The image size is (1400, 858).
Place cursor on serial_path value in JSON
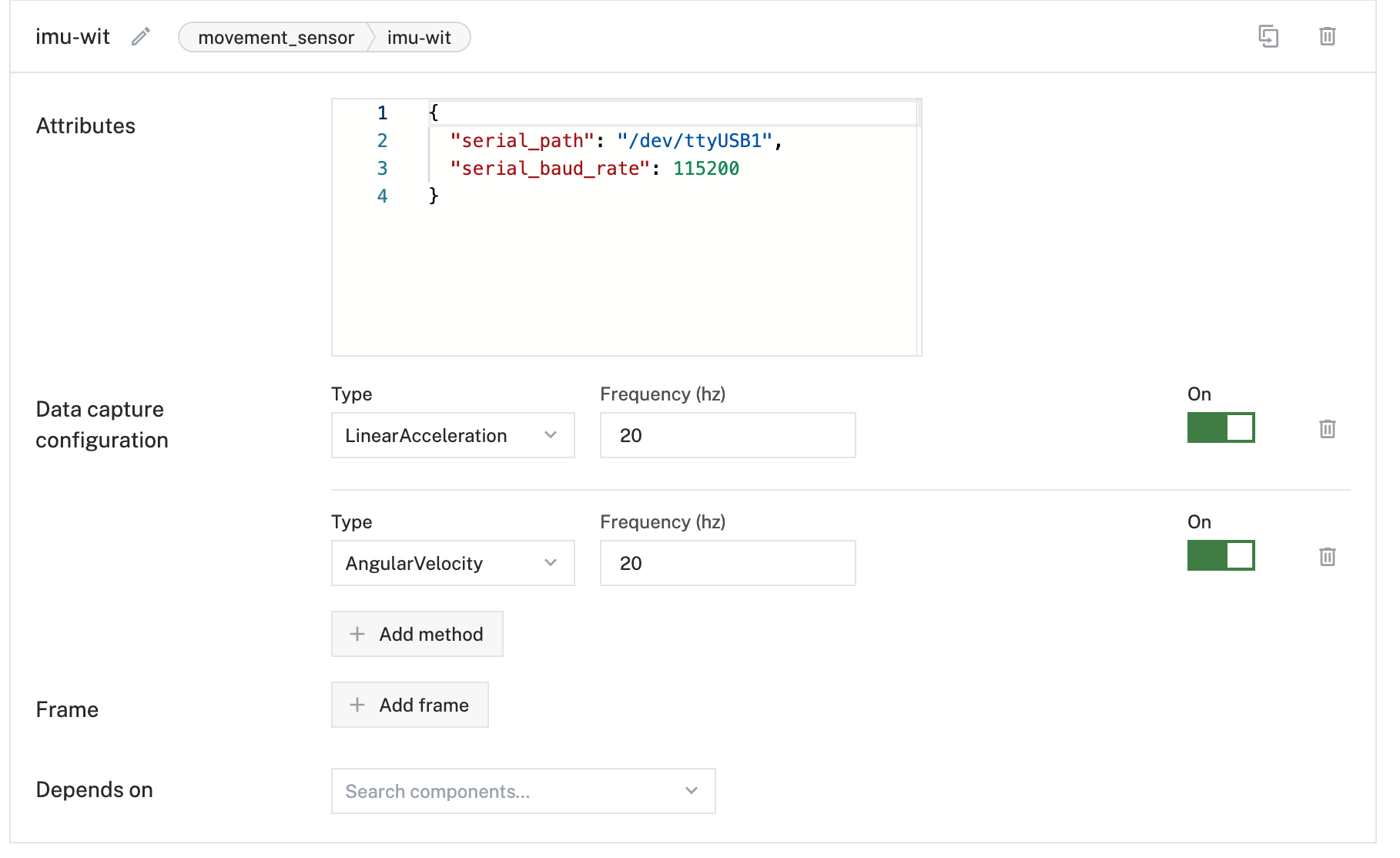694,141
